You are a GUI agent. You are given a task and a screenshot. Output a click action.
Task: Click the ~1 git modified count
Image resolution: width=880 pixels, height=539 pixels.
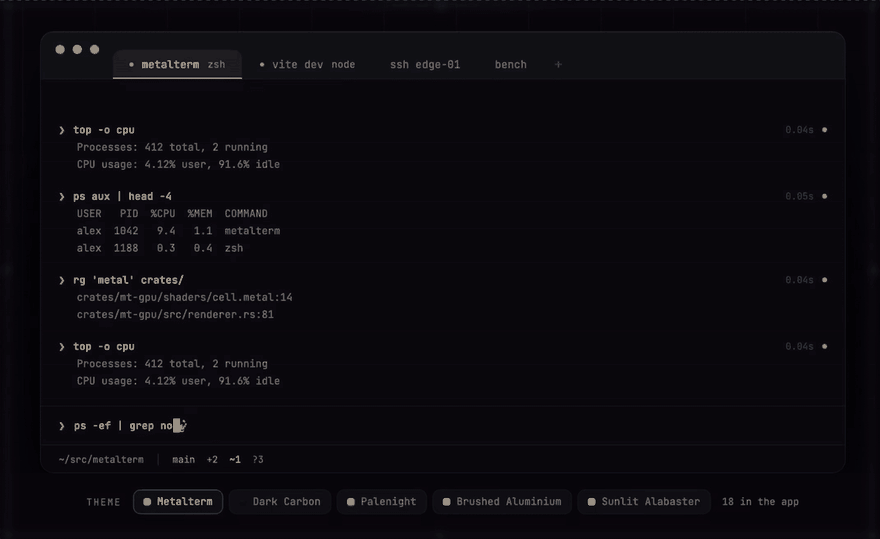(235, 460)
